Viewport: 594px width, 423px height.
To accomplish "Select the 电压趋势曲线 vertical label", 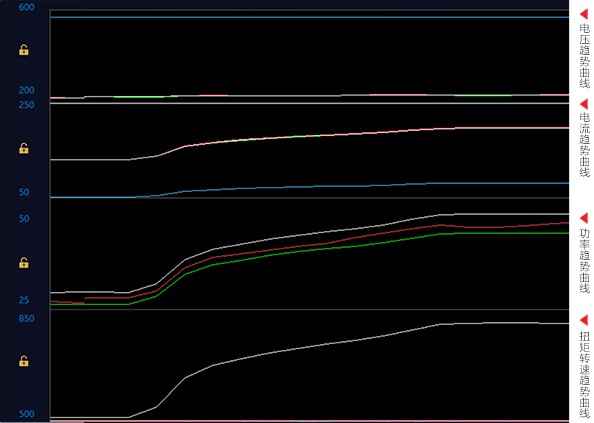I will [x=585, y=56].
